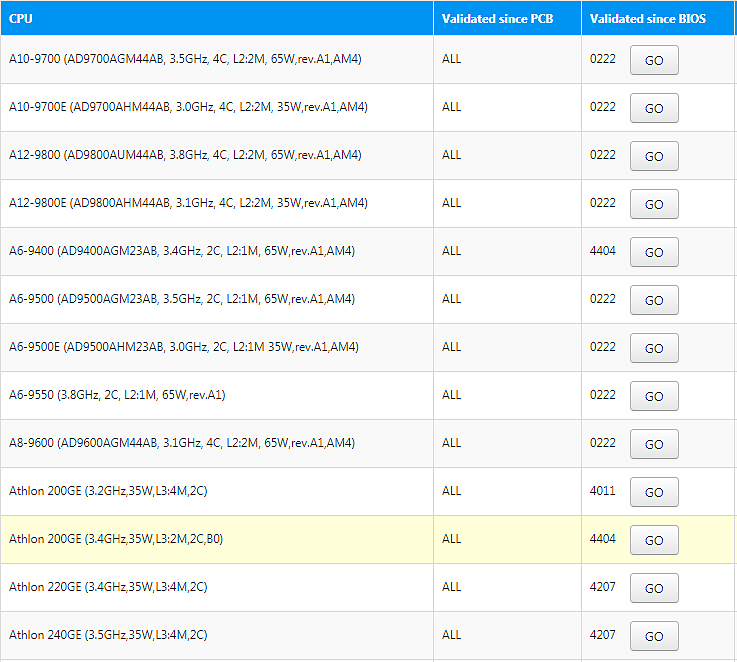Select Athlon 220GE (3.4GHz) CPU text

coord(108,586)
